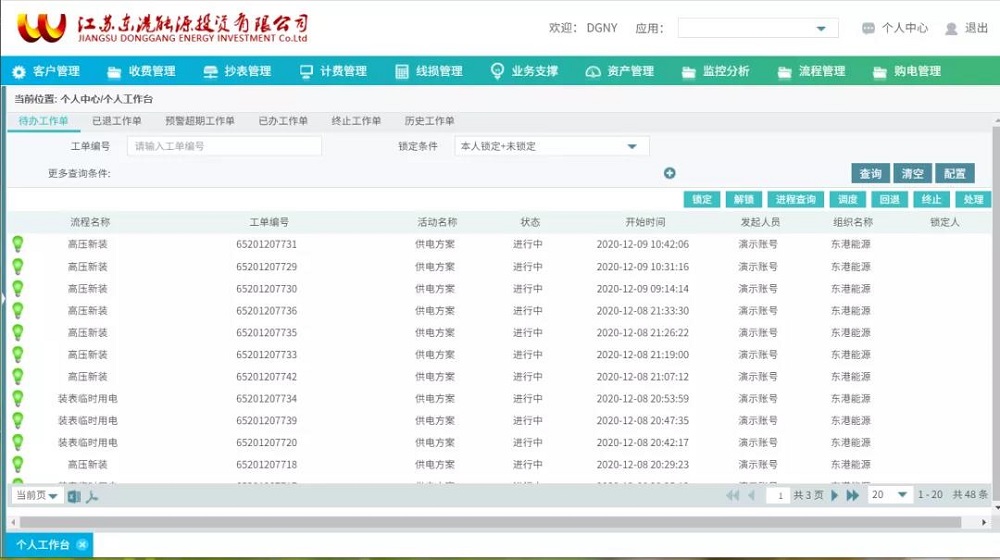Image resolution: width=1000 pixels, height=560 pixels.
Task: Switch to the 已办工作单 tab
Action: point(283,121)
